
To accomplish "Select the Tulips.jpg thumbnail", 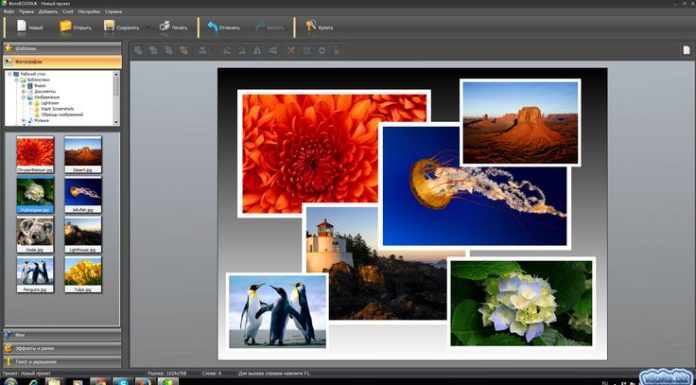I will point(83,274).
